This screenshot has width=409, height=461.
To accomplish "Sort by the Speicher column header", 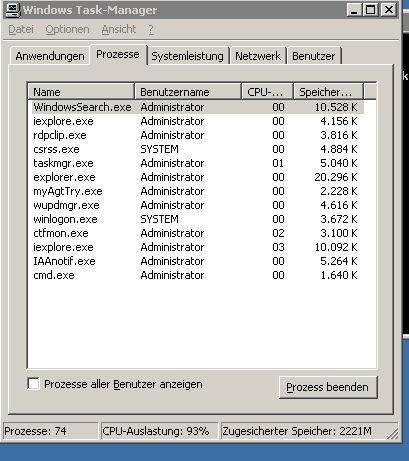I will 328,92.
